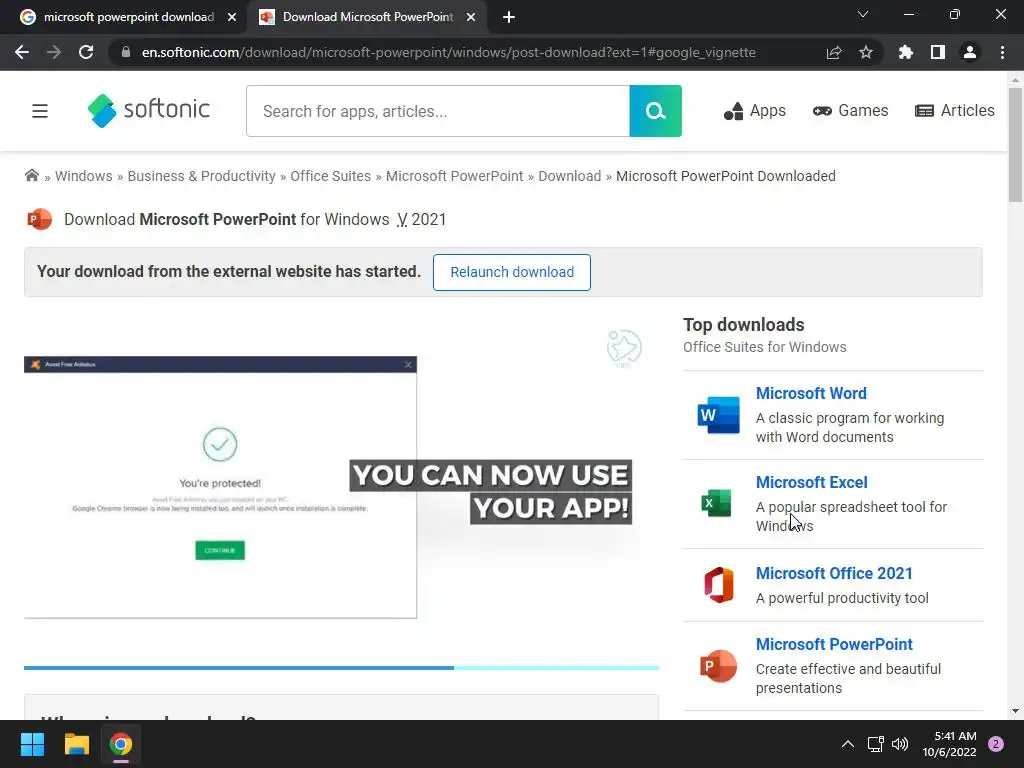
Task: Click the Microsoft Office 2021 icon
Action: pos(718,584)
